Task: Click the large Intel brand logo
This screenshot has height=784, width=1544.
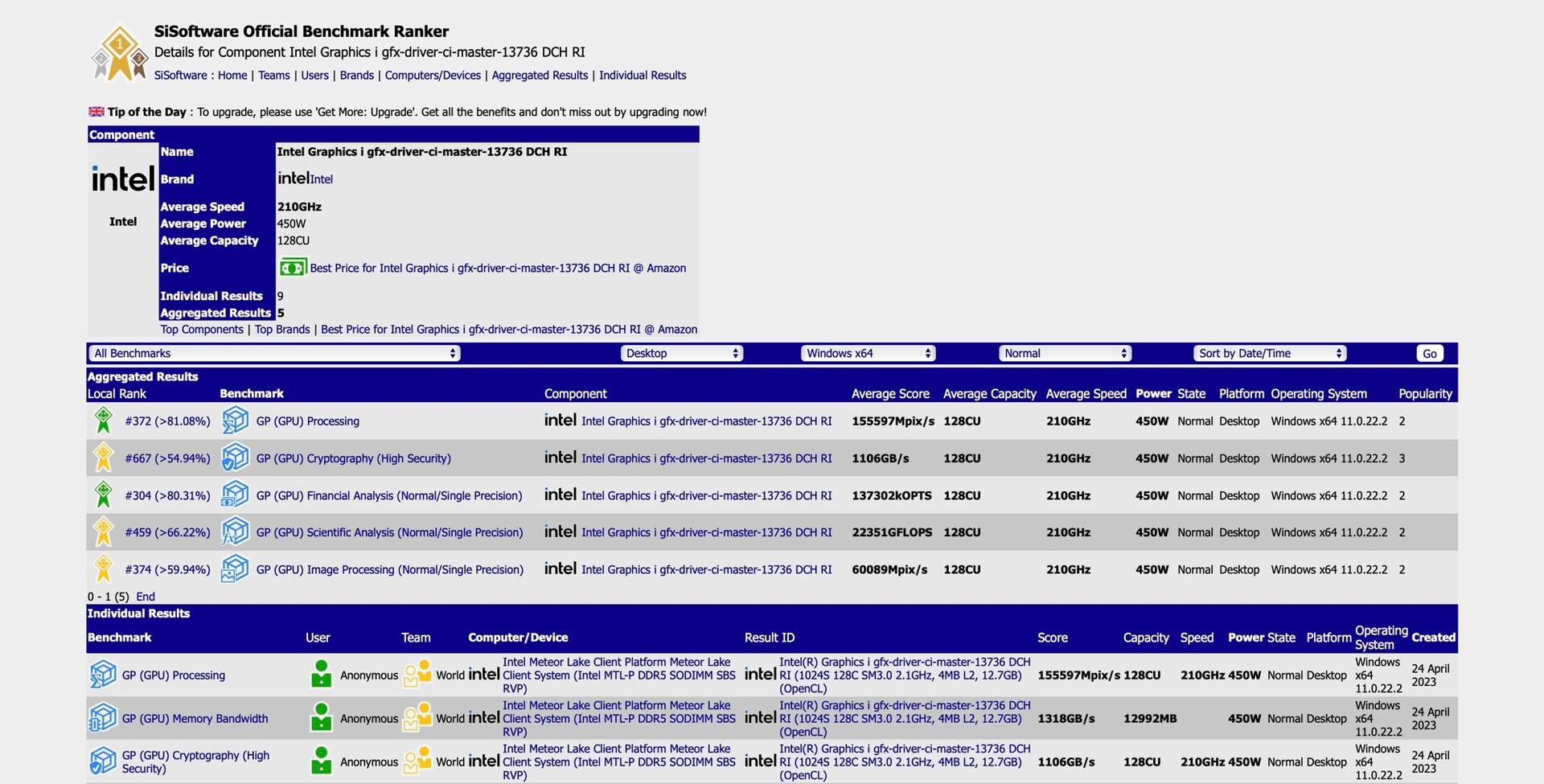Action: [x=123, y=179]
